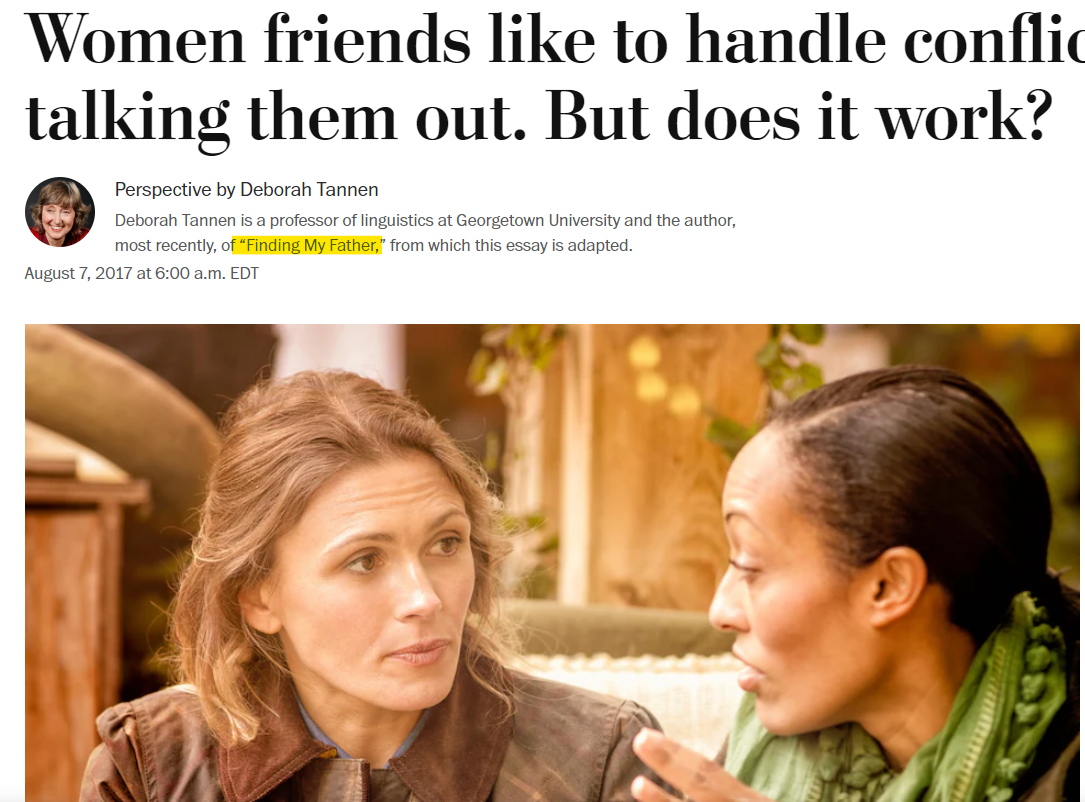Open the main article photo

[x=552, y=563]
